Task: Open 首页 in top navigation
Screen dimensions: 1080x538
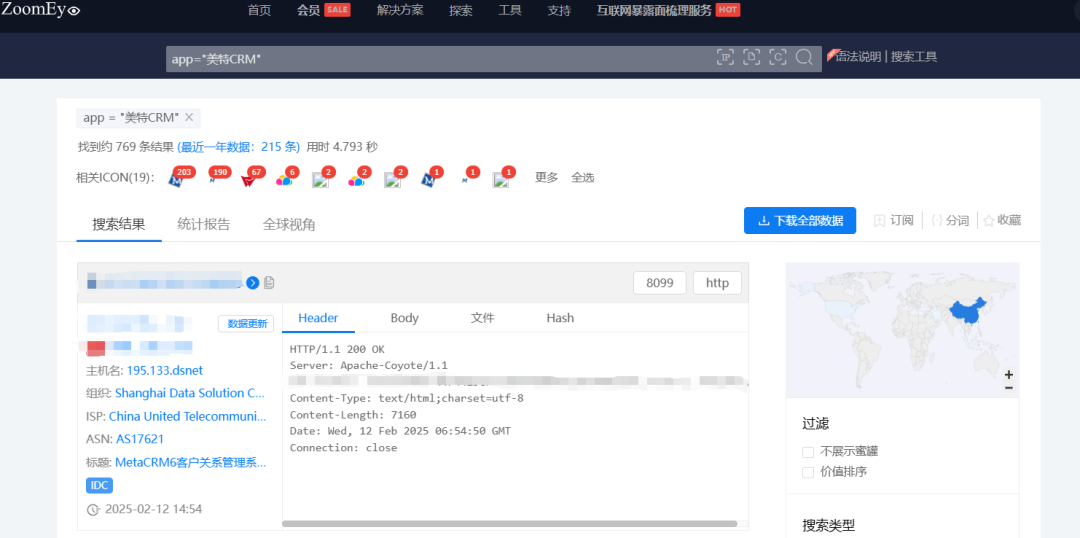Action: click(x=260, y=10)
